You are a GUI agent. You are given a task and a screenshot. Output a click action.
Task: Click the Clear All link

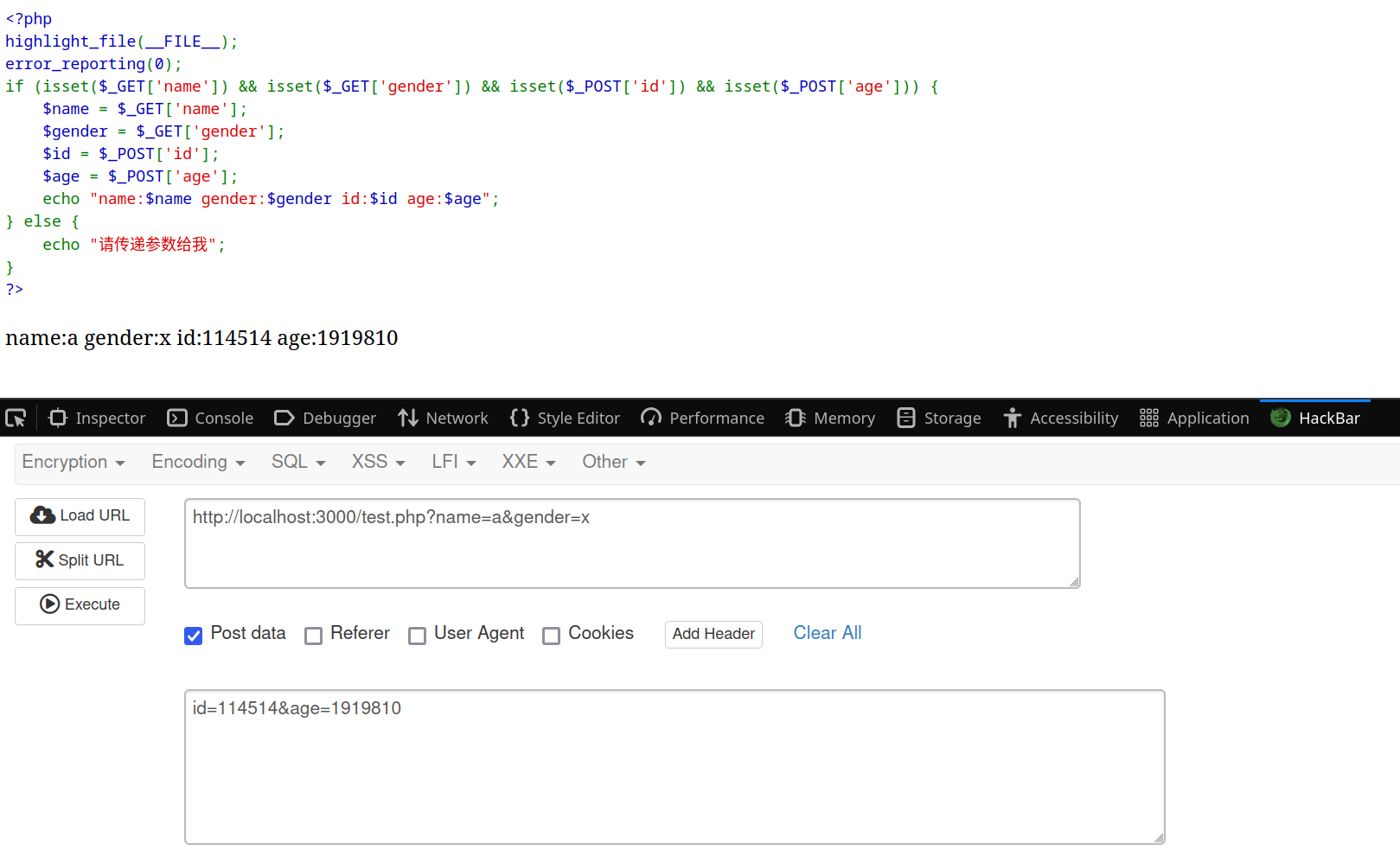click(828, 633)
